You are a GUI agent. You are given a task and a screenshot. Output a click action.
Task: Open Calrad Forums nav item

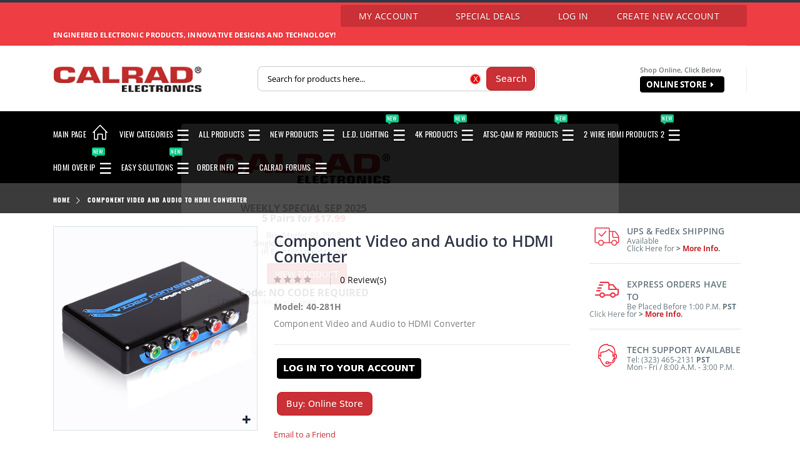(285, 168)
